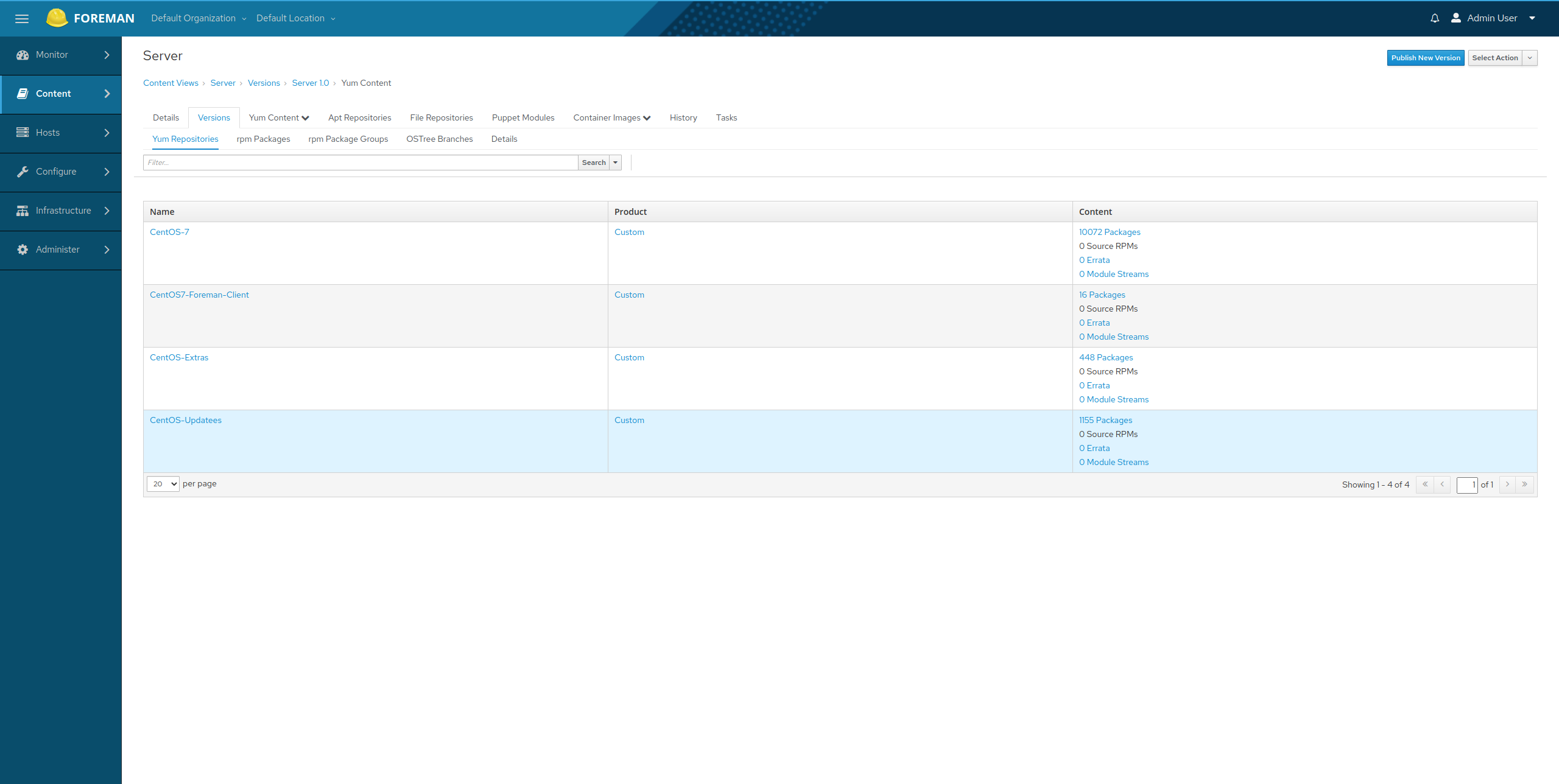Expand the Administer menu chevron

pos(107,250)
